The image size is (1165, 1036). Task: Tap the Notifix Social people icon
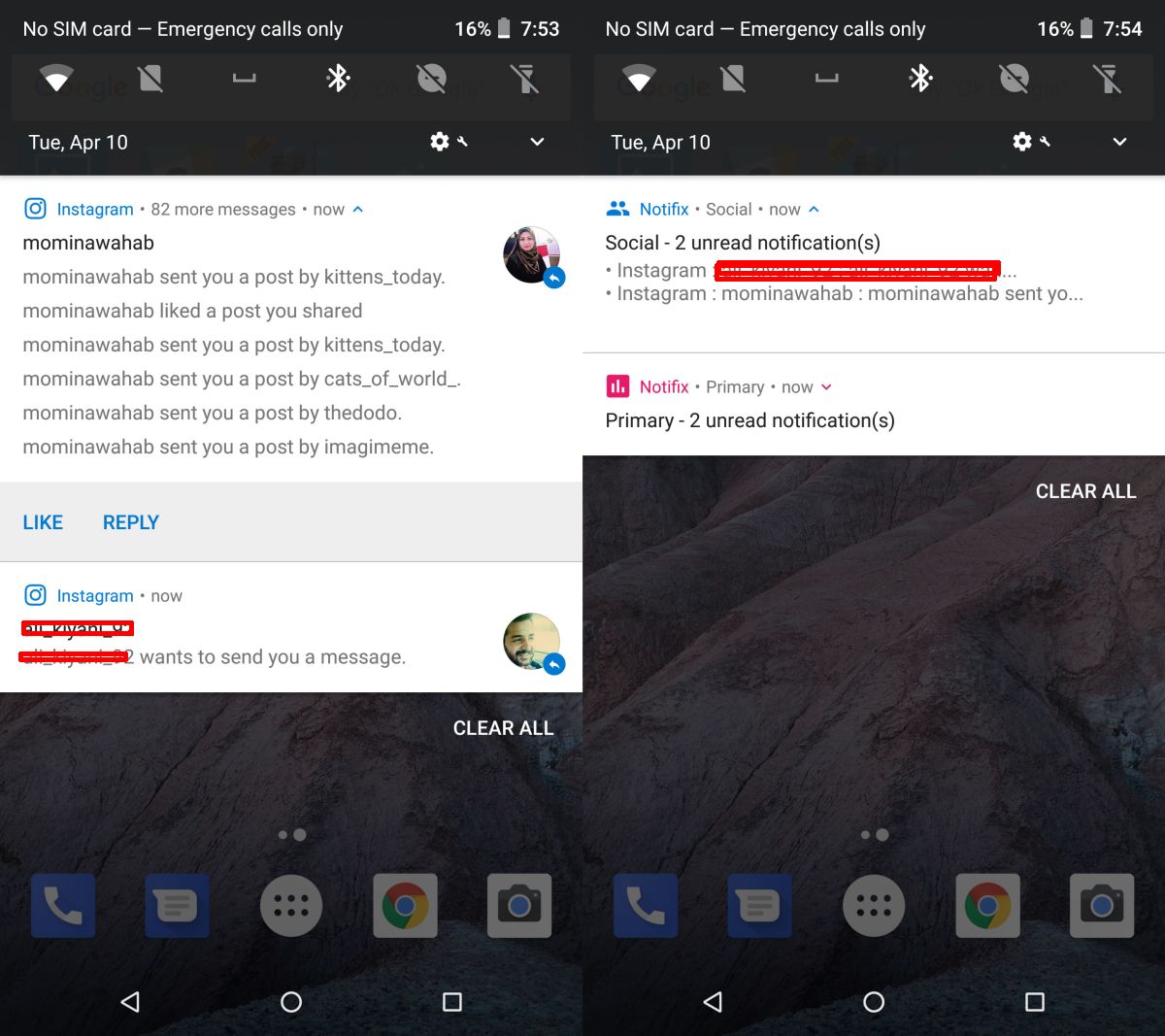pos(618,208)
